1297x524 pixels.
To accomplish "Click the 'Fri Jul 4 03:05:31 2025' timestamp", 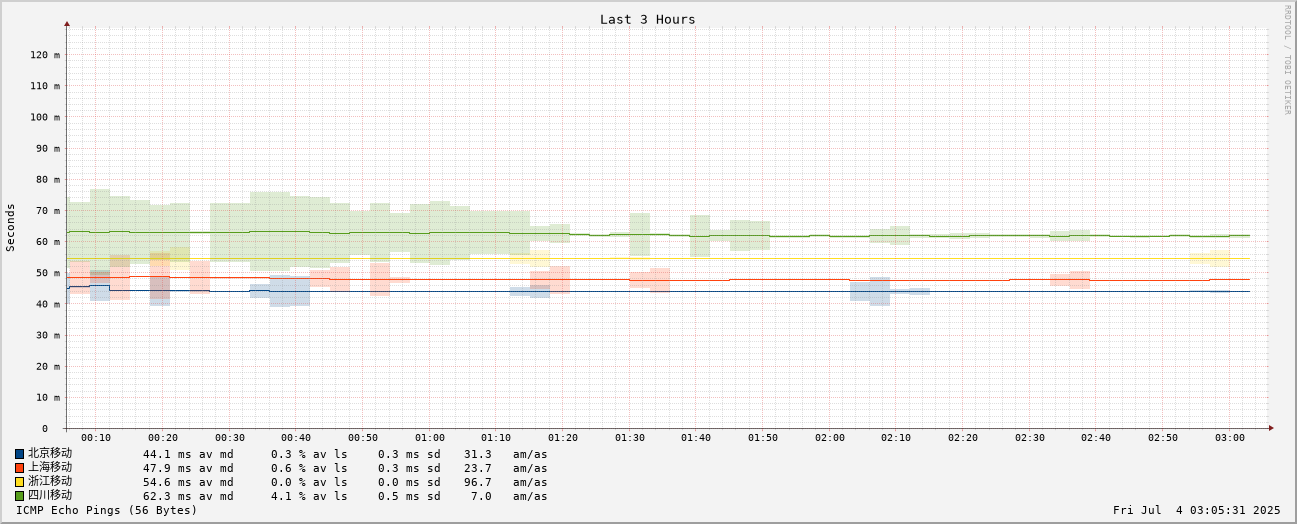I will [1196, 510].
